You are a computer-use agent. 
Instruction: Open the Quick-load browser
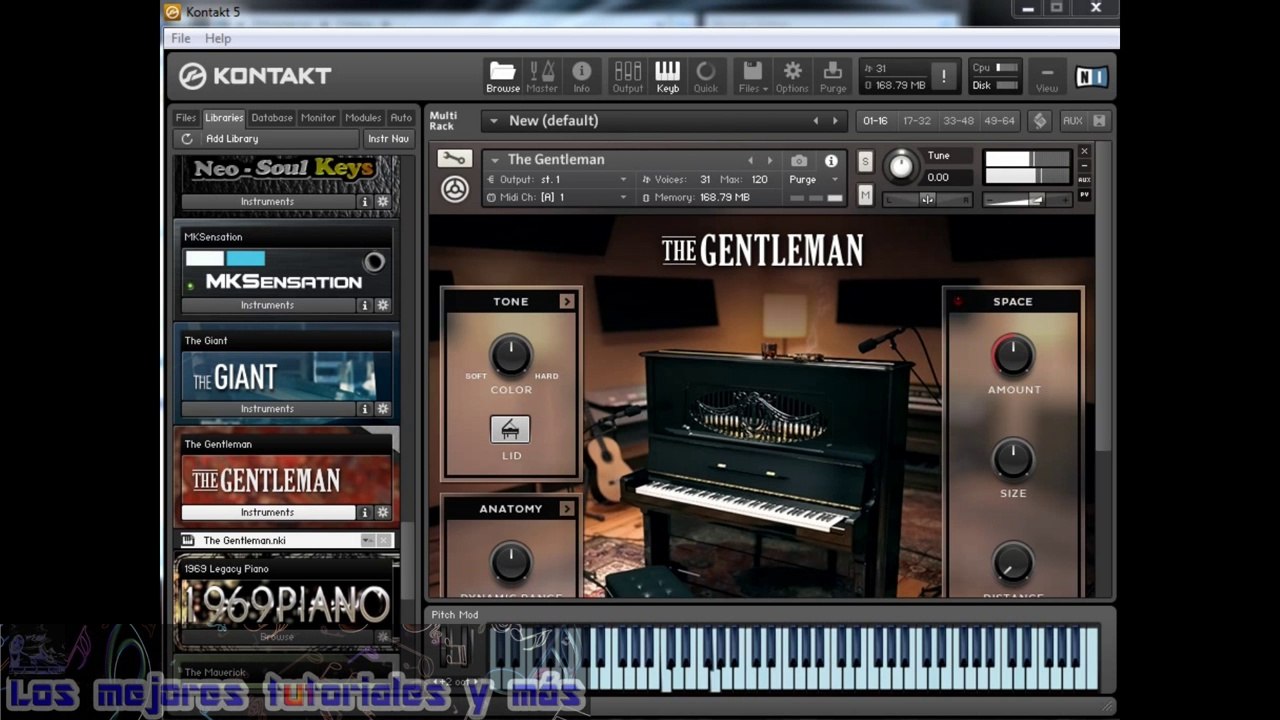(706, 76)
